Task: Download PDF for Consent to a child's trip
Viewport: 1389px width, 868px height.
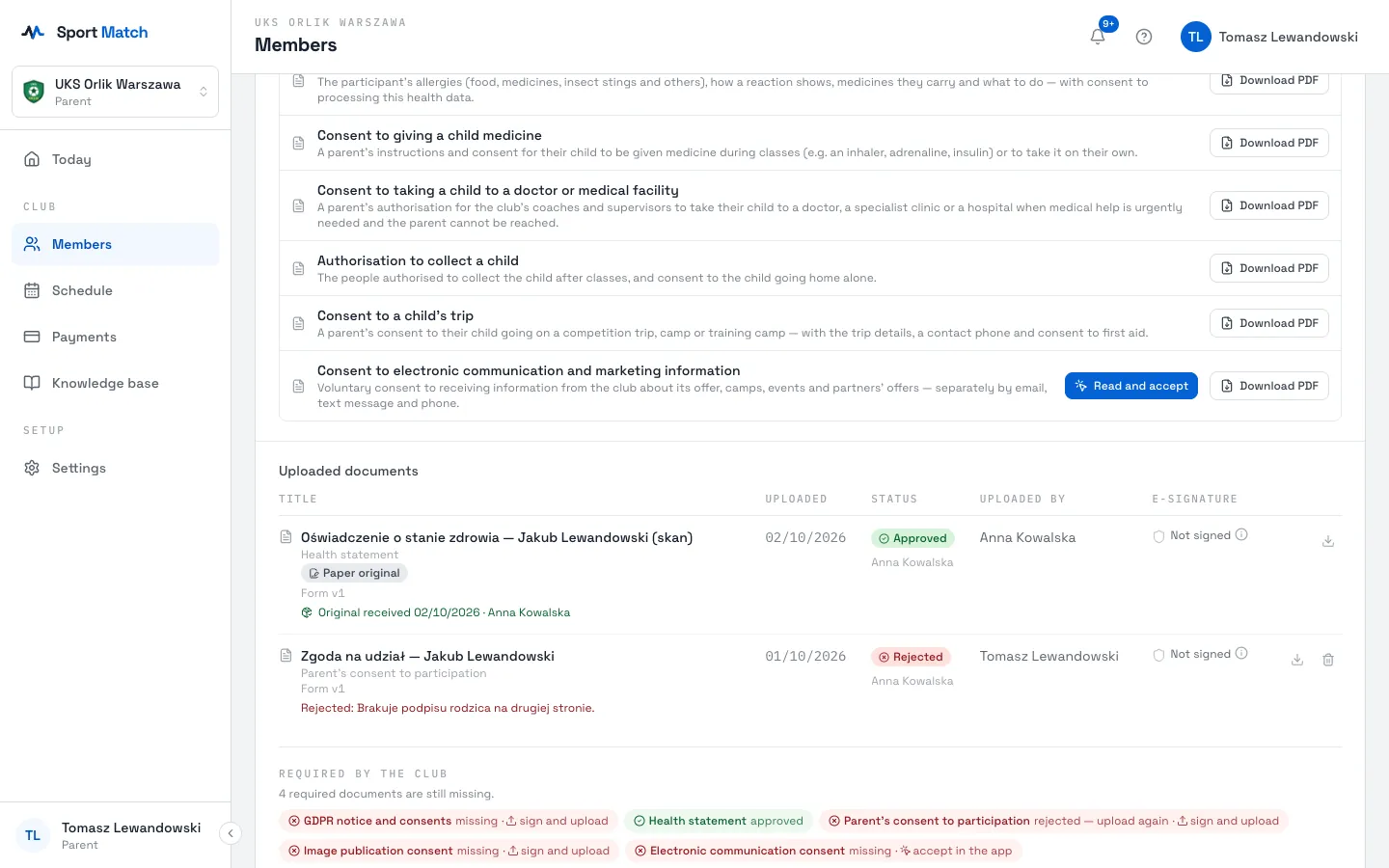Action: (x=1269, y=323)
